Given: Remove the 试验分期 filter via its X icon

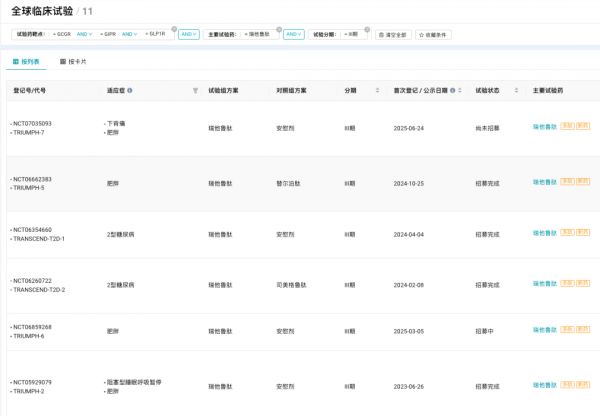Looking at the screenshot, I should 368,27.
